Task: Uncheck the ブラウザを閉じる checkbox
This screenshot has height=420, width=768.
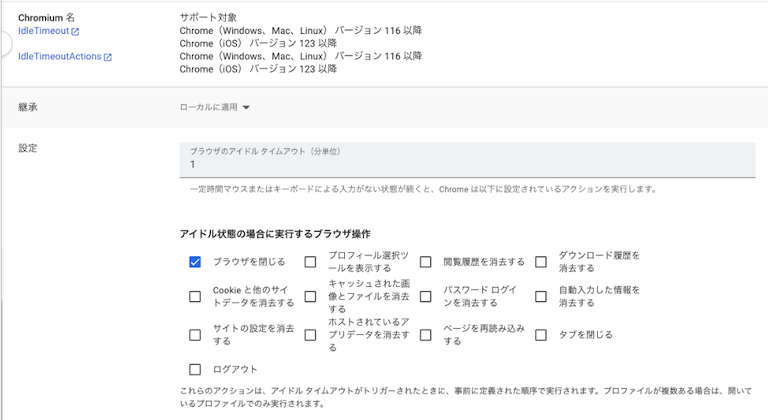Action: pyautogui.click(x=195, y=262)
